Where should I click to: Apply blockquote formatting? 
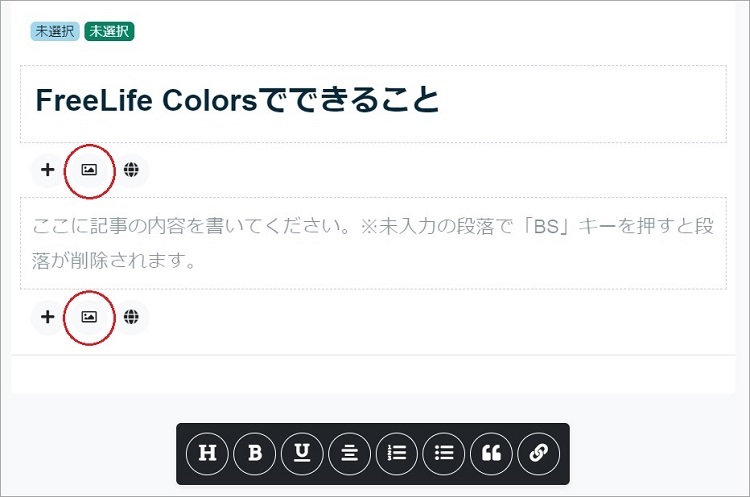click(492, 453)
